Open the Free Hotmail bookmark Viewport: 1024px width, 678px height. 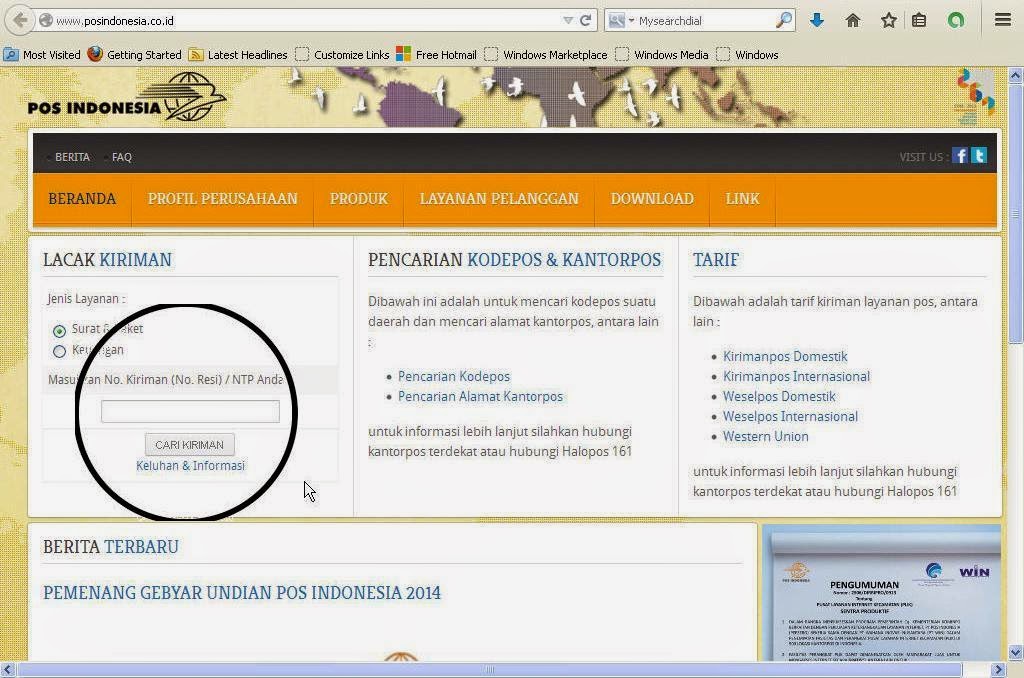436,55
